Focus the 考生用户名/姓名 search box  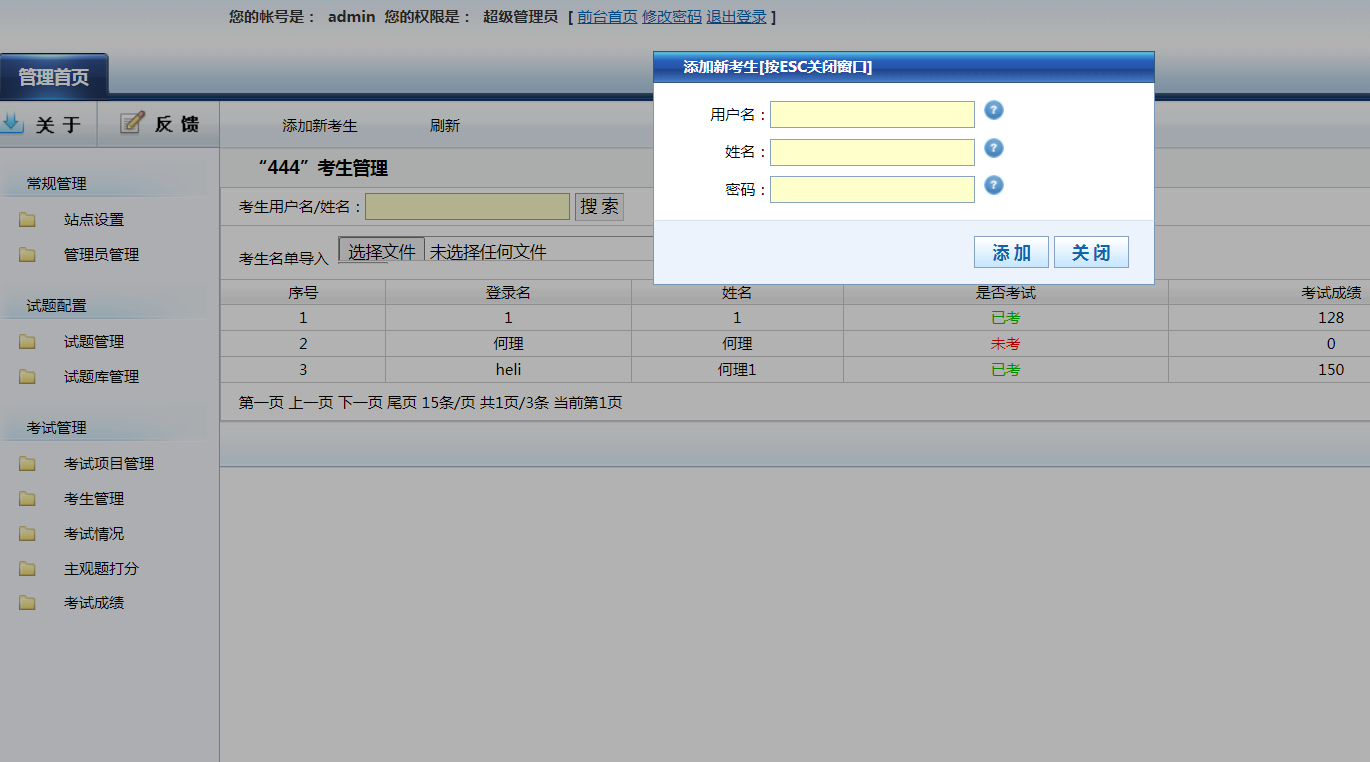click(x=467, y=207)
